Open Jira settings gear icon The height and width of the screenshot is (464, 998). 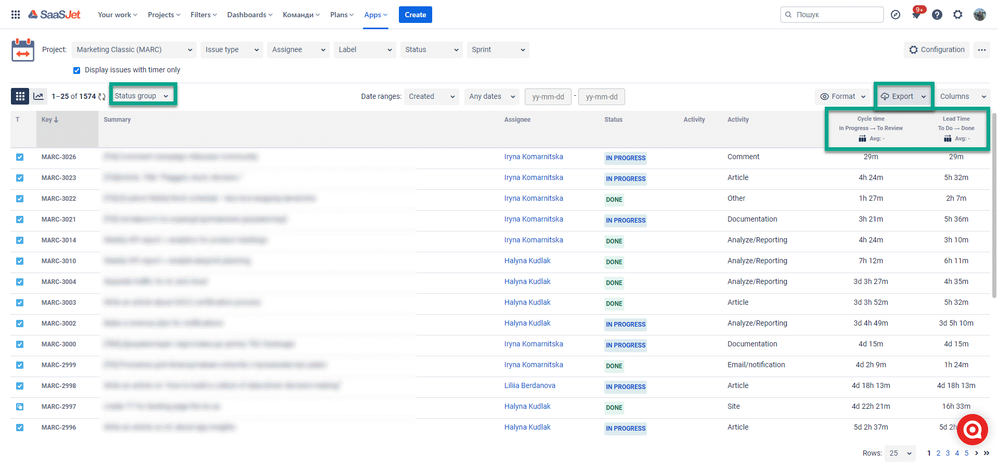point(957,15)
